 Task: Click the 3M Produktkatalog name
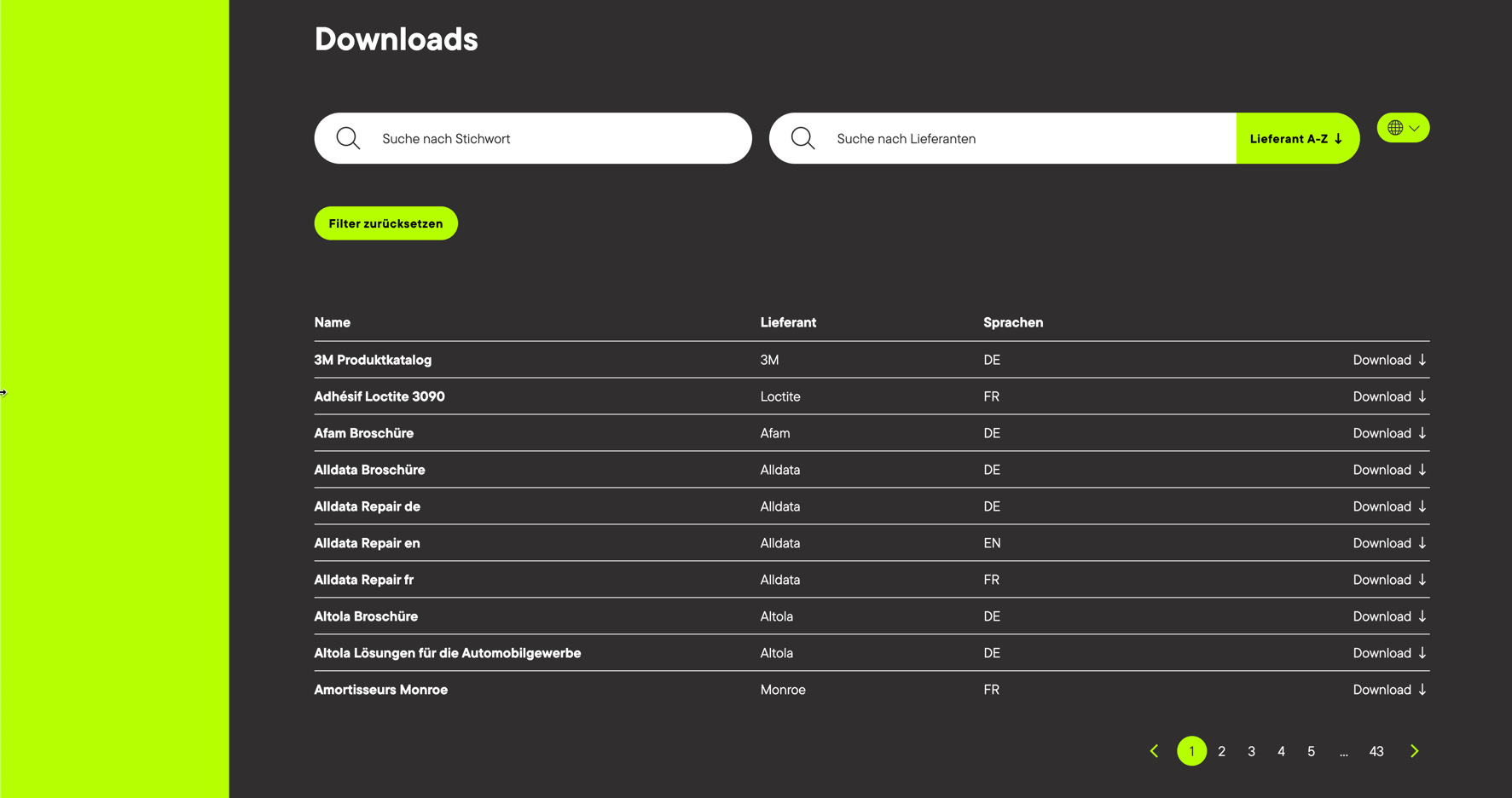373,360
